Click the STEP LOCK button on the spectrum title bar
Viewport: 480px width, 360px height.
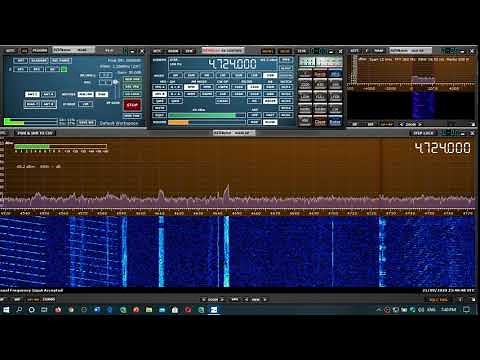pos(423,133)
